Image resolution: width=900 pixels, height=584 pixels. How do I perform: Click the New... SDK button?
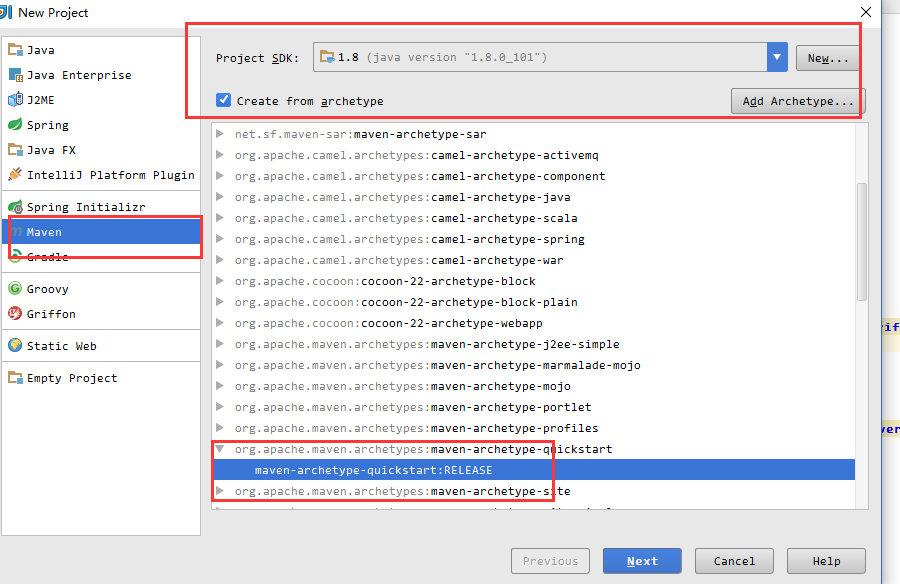[x=828, y=58]
